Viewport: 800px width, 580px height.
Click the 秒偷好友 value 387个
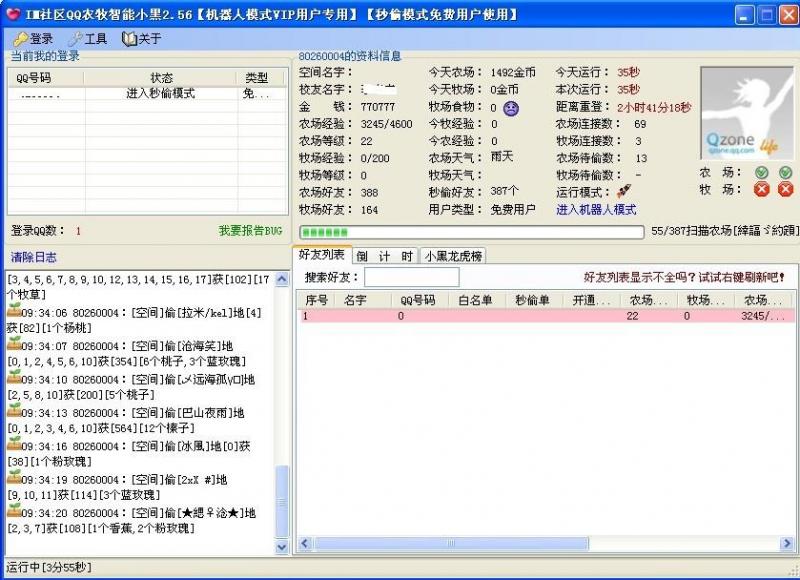[504, 191]
